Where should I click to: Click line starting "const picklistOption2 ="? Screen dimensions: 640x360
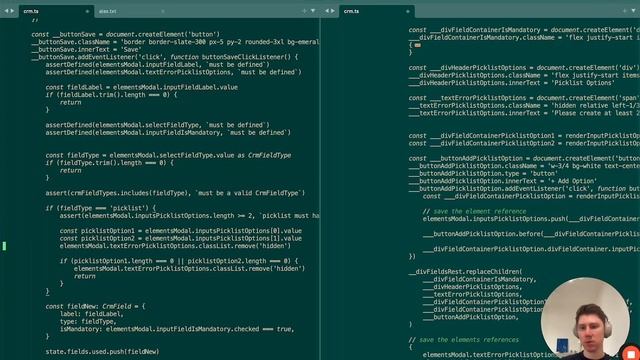[x=181, y=238]
